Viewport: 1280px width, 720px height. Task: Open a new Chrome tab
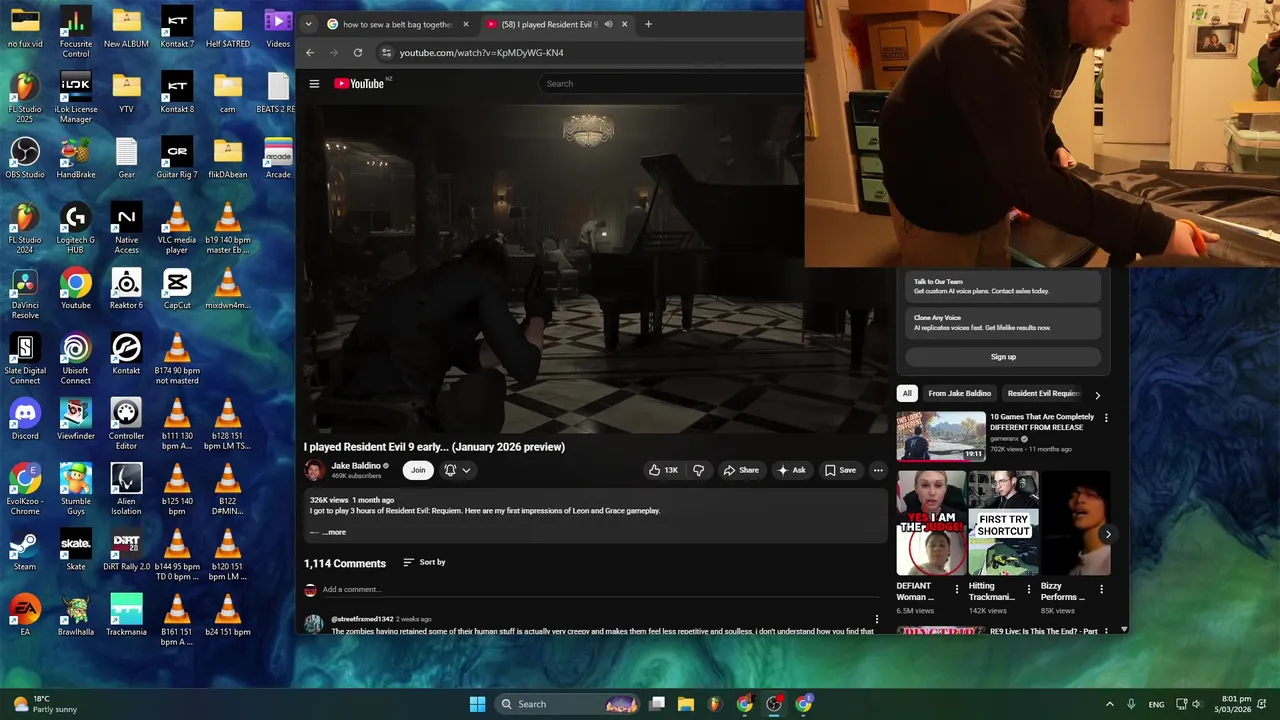click(x=648, y=24)
